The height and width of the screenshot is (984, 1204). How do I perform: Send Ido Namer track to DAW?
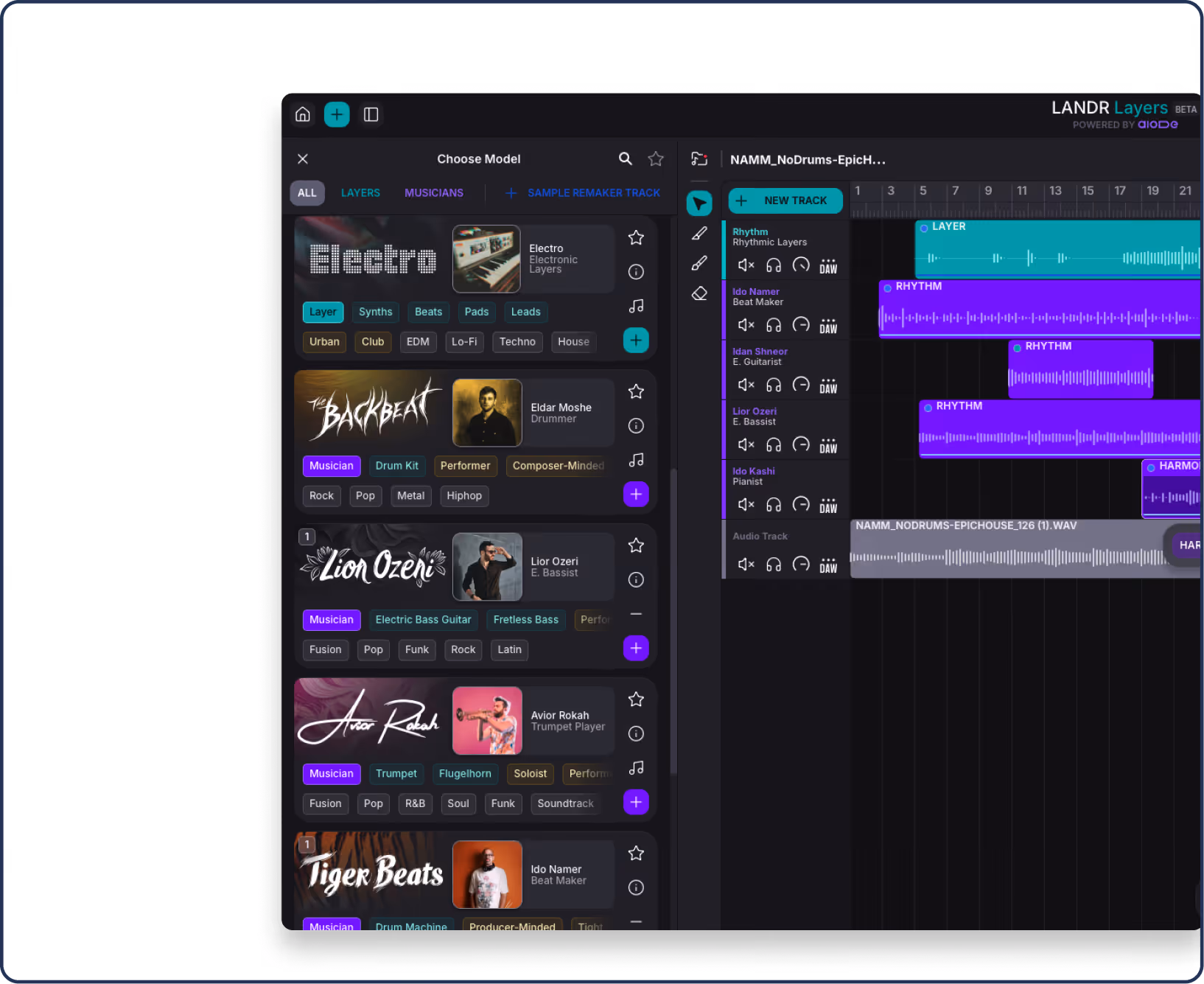[828, 326]
